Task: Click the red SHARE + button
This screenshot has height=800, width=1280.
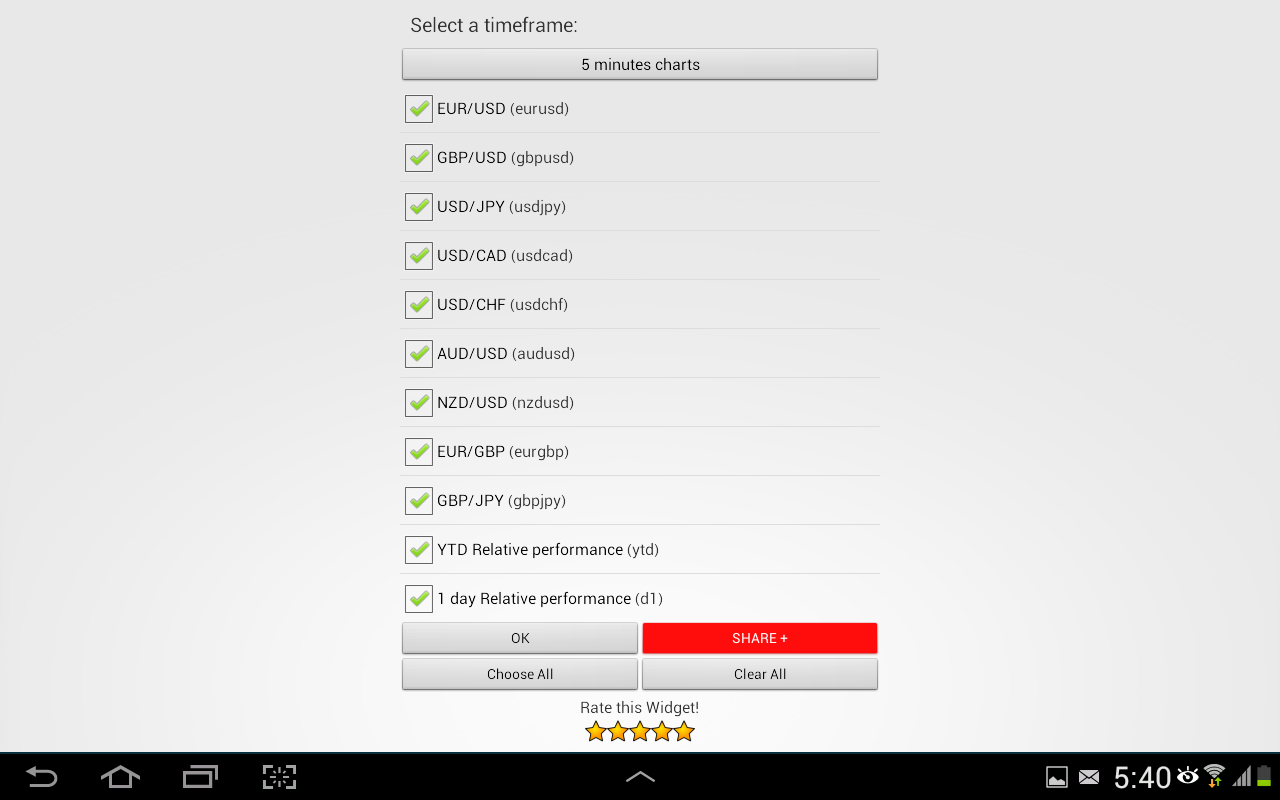Action: 760,638
